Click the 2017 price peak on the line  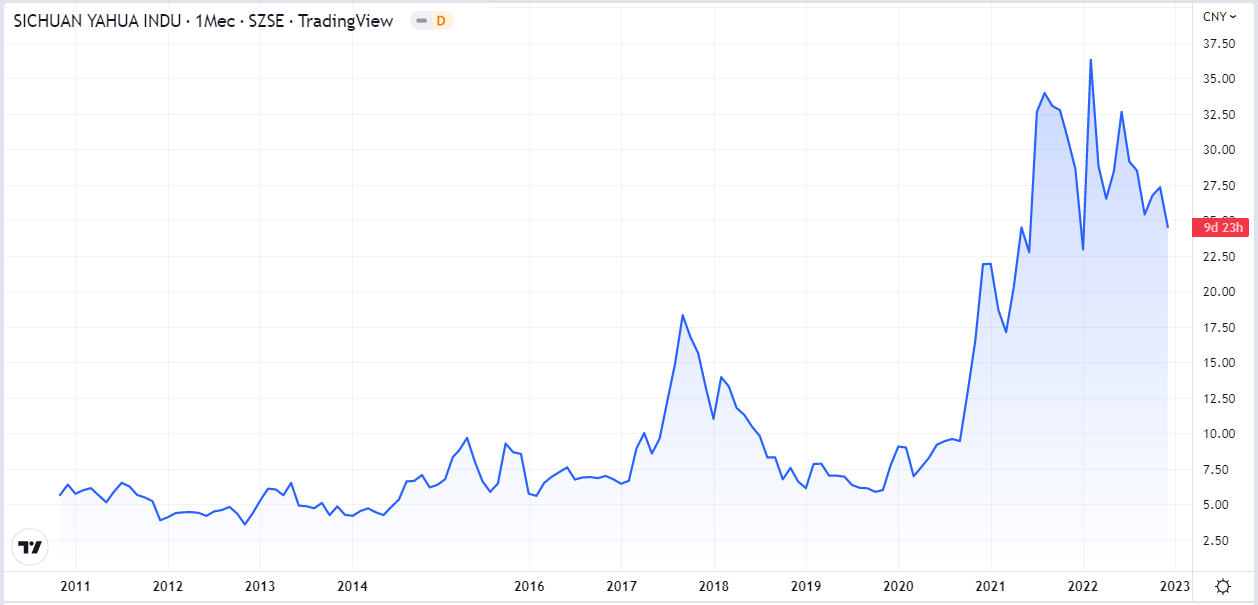(682, 316)
